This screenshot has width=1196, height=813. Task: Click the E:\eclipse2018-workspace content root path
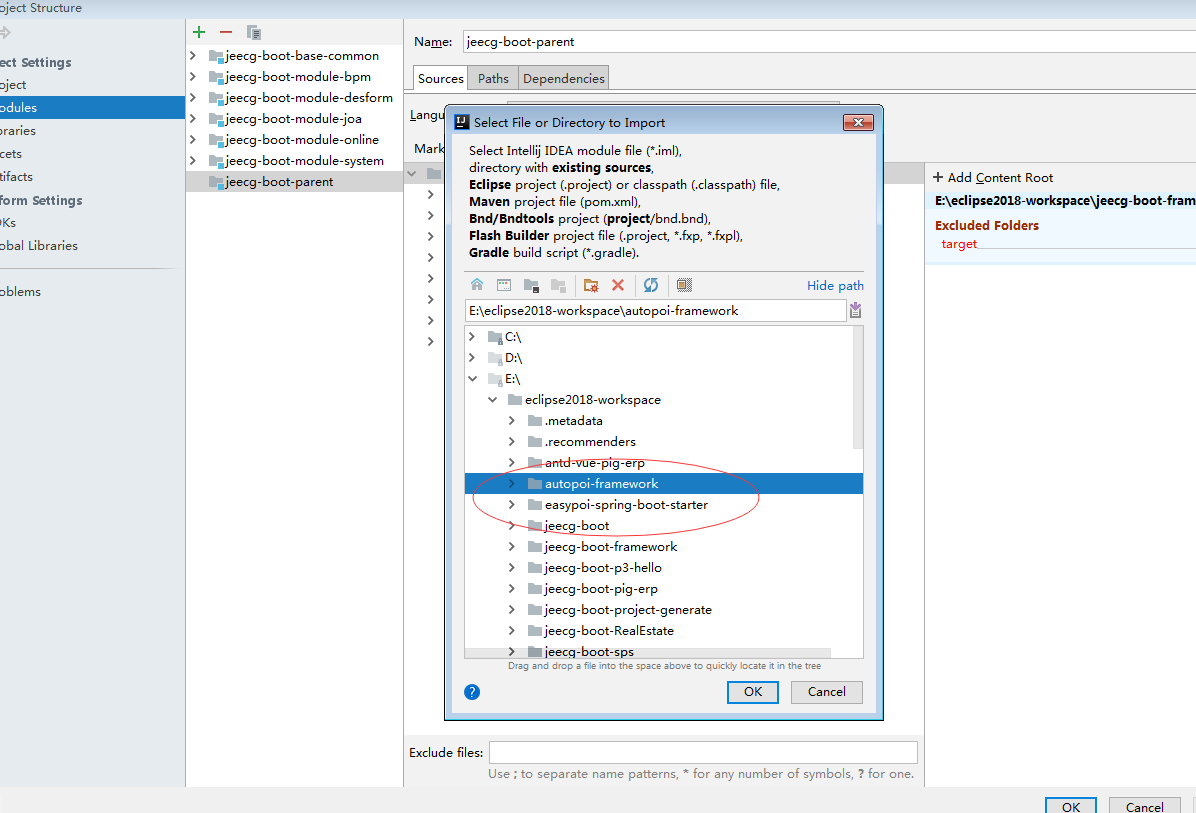click(1065, 201)
